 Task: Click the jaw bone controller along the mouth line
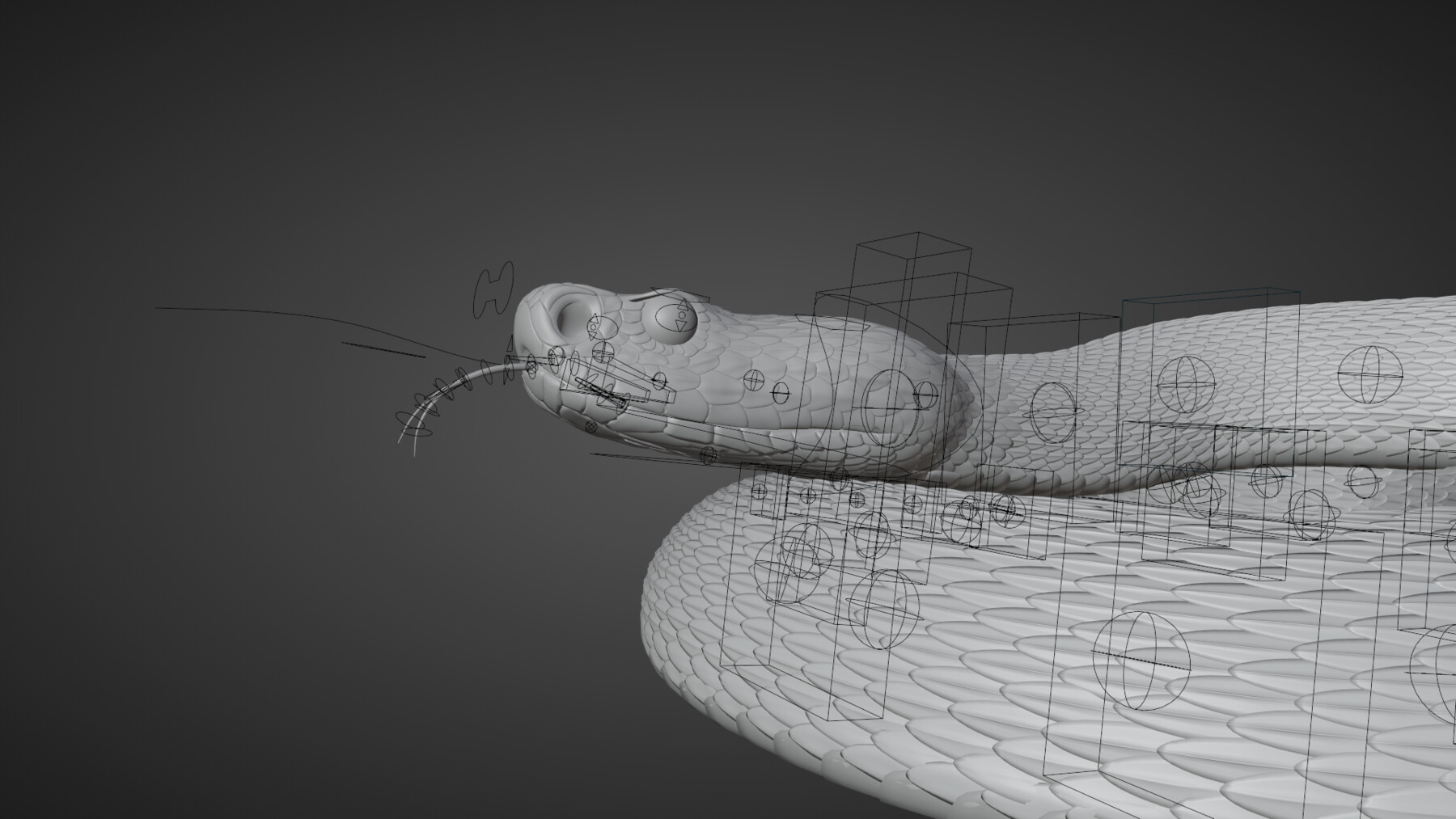(x=608, y=393)
